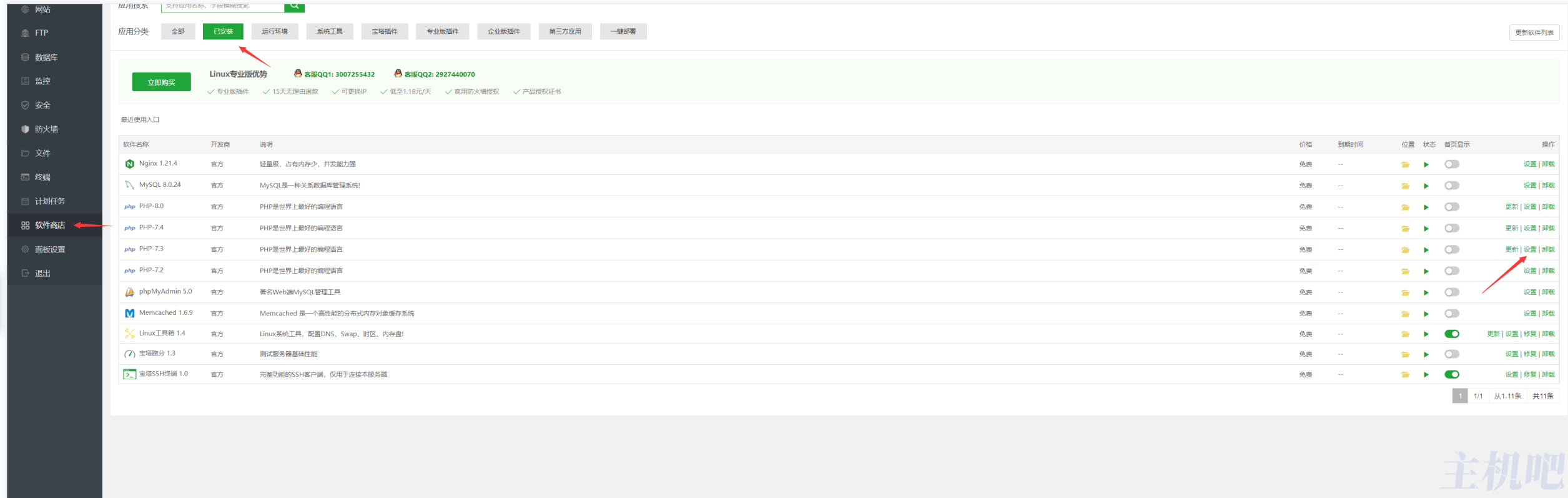Click the phpMyAdmin logo icon

(129, 292)
